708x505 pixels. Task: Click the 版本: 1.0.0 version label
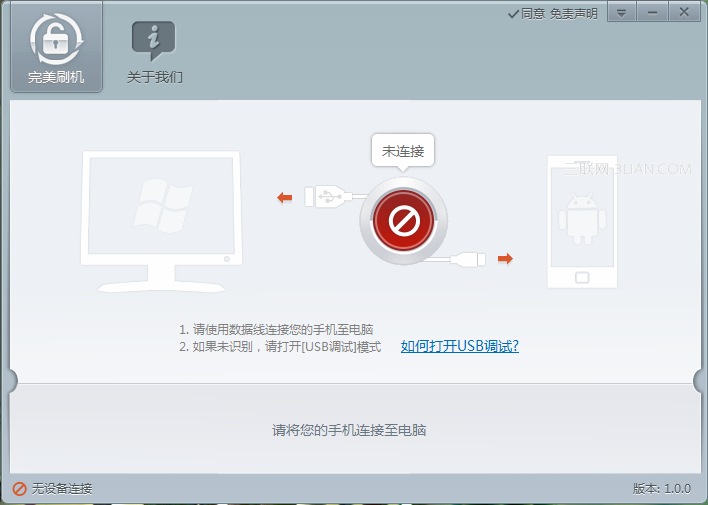(661, 488)
